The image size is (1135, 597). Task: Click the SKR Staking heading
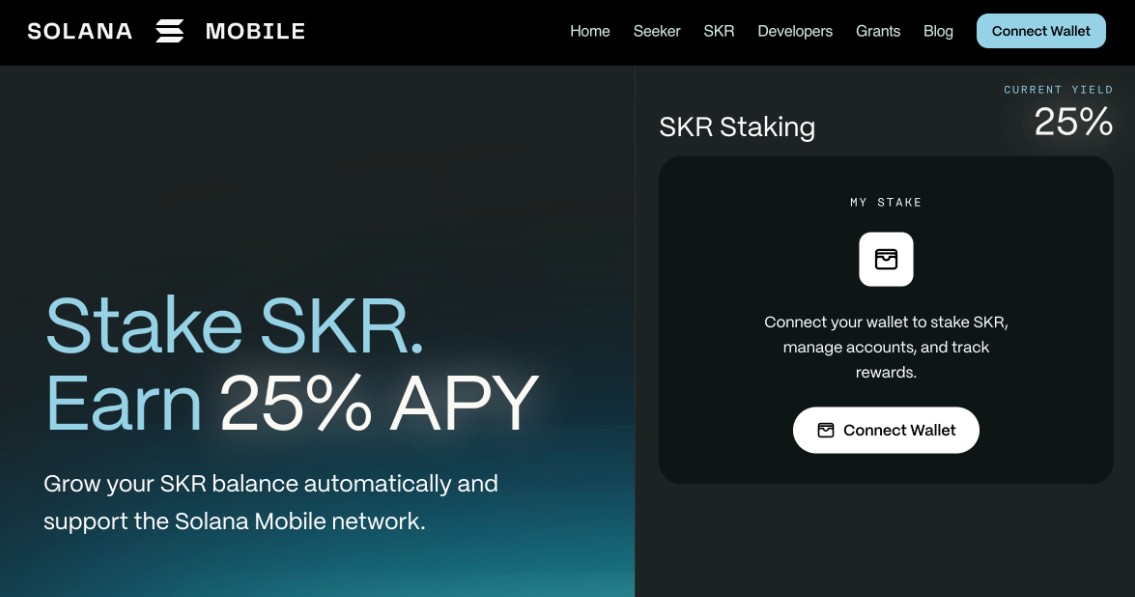click(737, 127)
